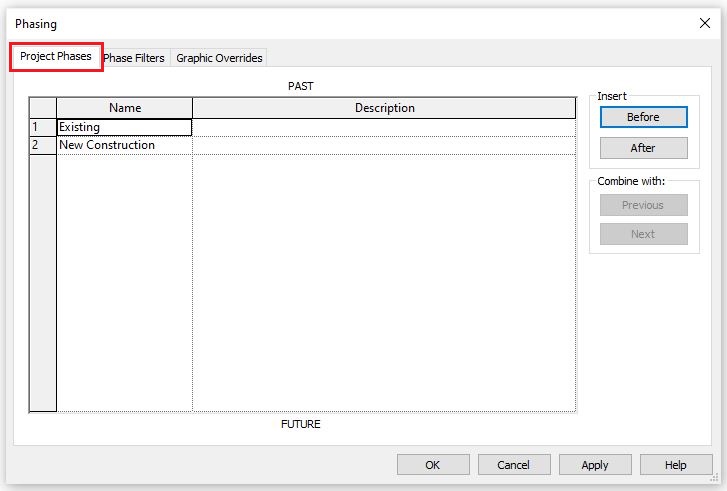Open Help for the Phasing dialog
The height and width of the screenshot is (491, 727).
[676, 465]
